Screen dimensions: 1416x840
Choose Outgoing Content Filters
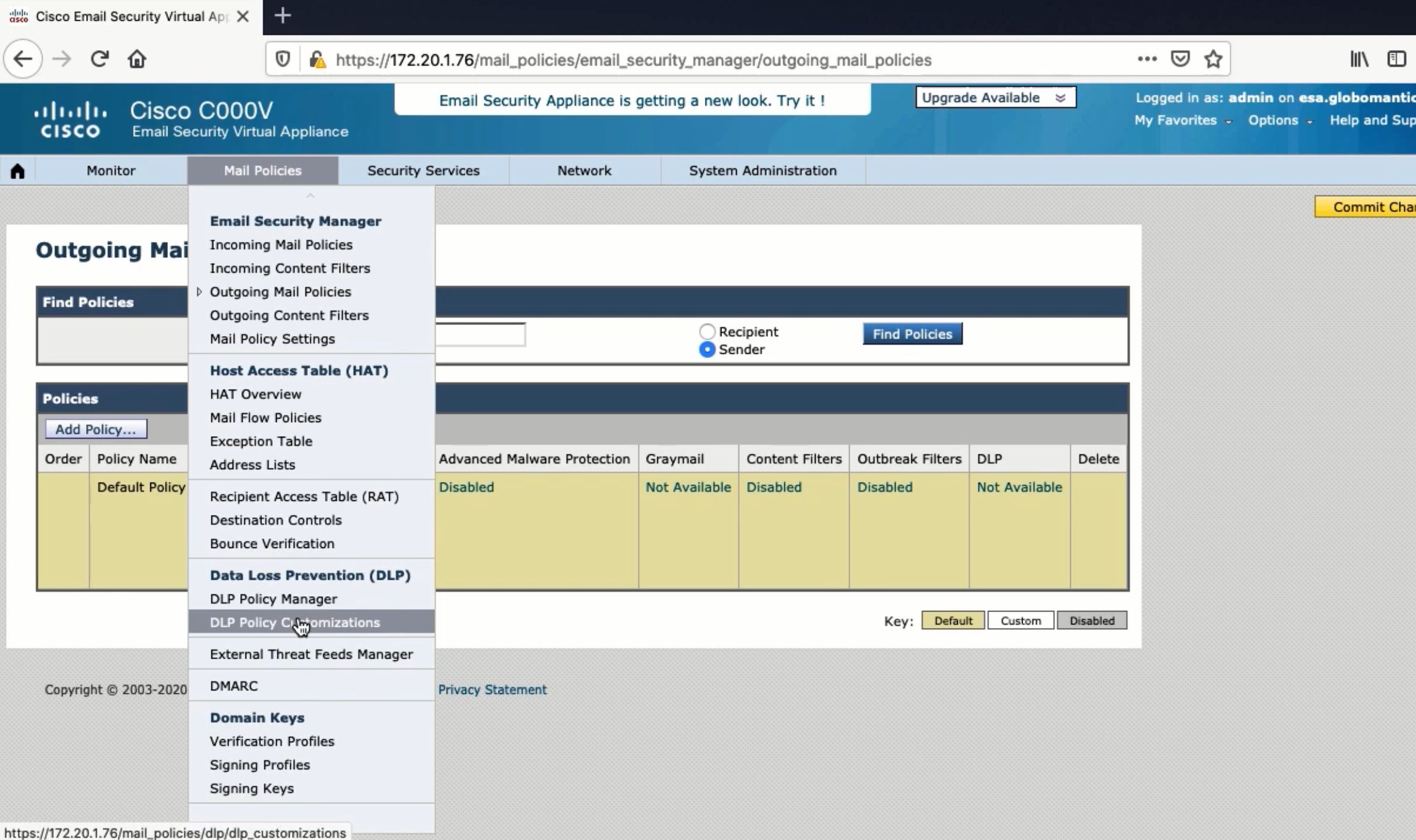click(x=290, y=315)
